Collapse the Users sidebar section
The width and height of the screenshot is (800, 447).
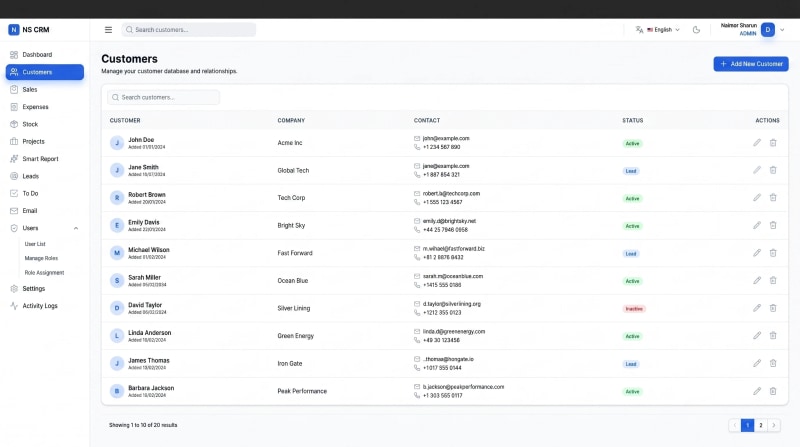click(76, 228)
